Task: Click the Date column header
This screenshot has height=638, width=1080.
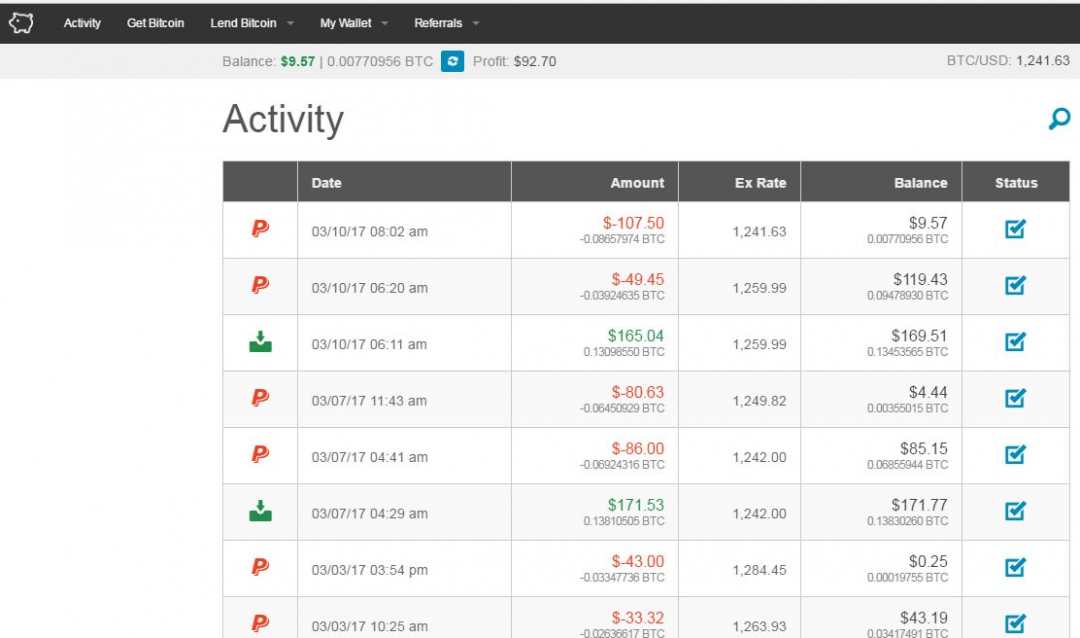Action: (326, 183)
